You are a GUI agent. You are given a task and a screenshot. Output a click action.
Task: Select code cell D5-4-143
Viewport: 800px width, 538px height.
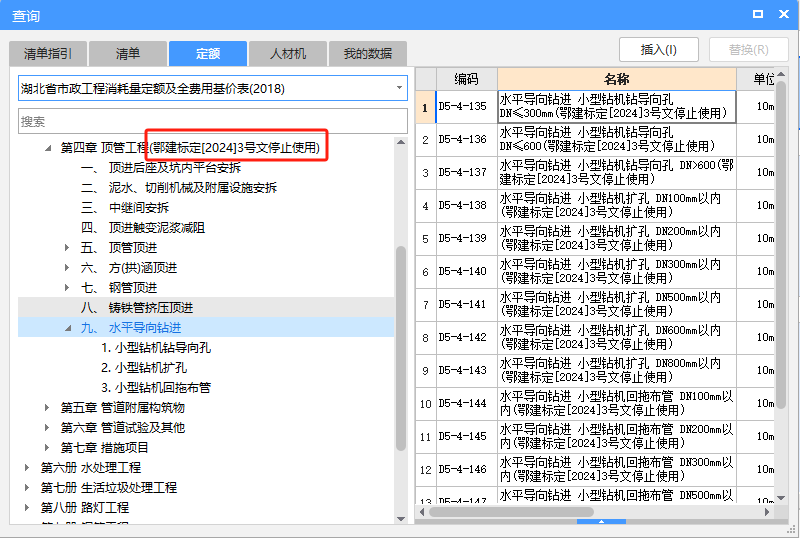click(x=466, y=370)
